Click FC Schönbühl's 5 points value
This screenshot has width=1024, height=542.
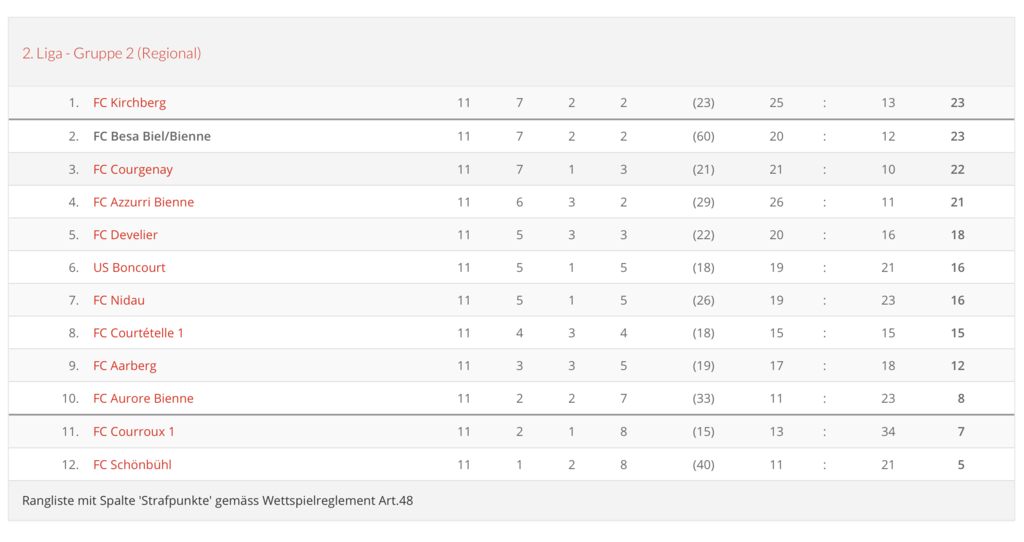point(960,464)
